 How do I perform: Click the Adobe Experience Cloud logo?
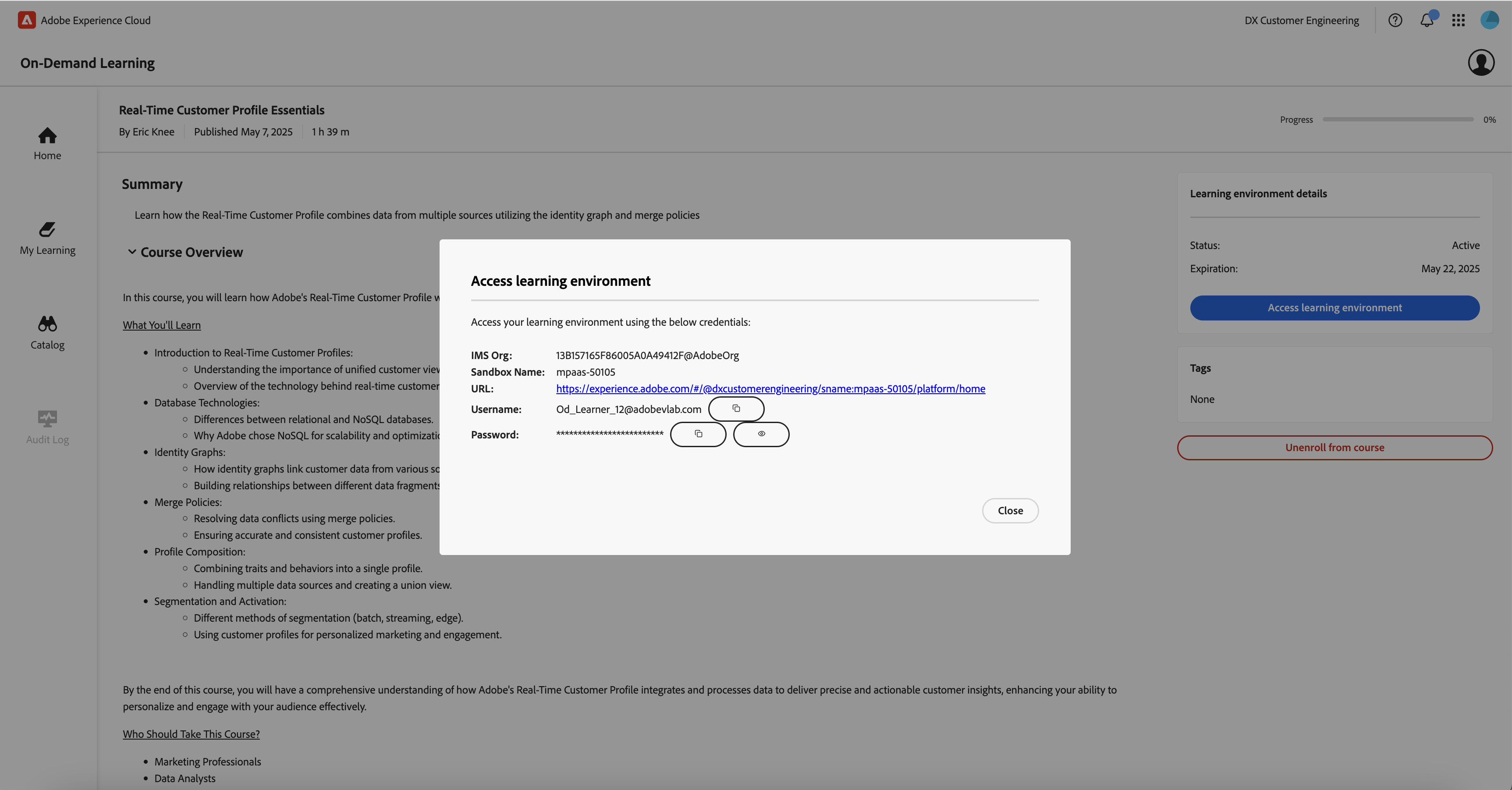pos(26,20)
